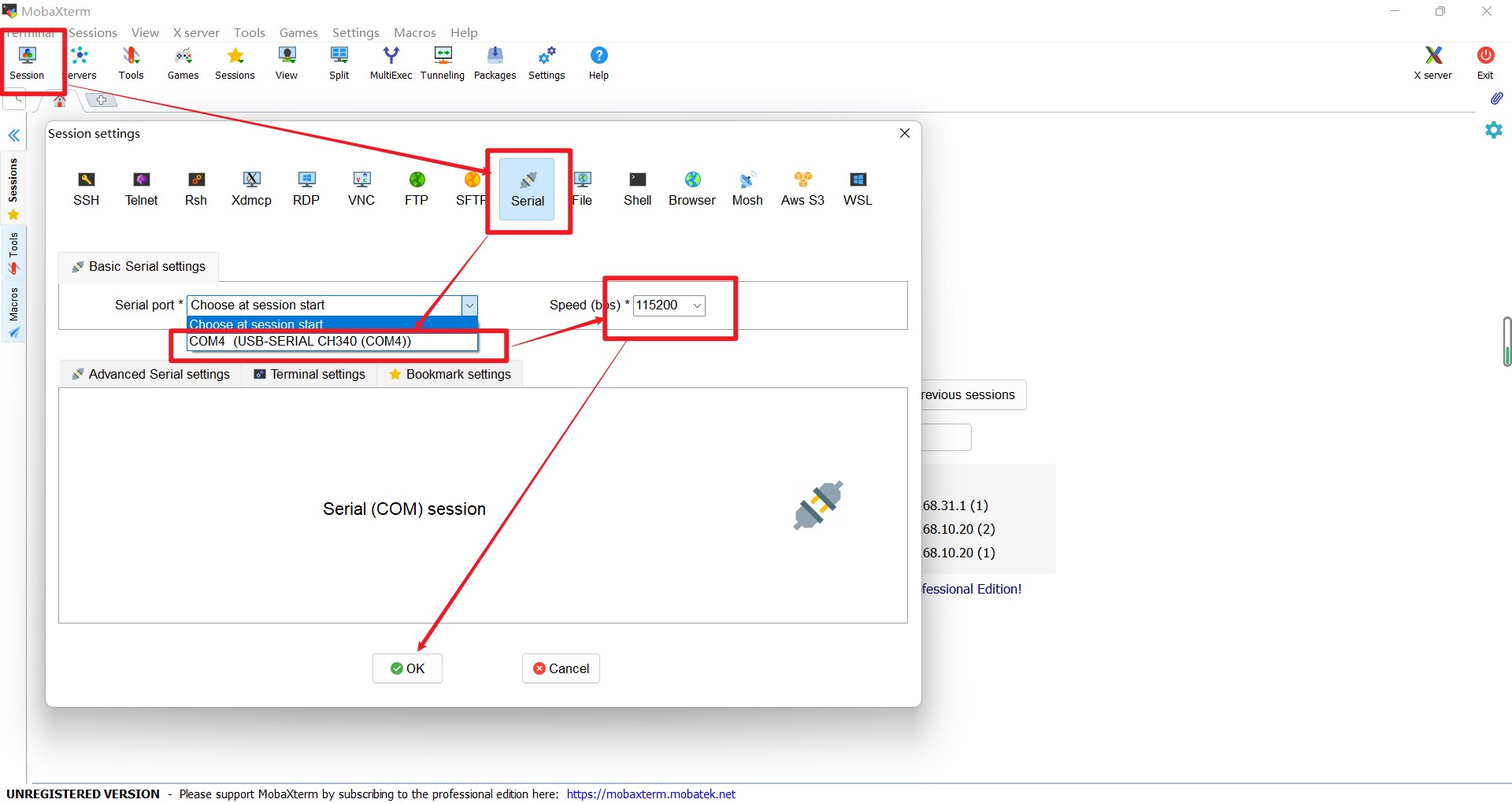Image resolution: width=1512 pixels, height=803 pixels.
Task: Open the Tunneling toolbar icon
Action: (443, 63)
